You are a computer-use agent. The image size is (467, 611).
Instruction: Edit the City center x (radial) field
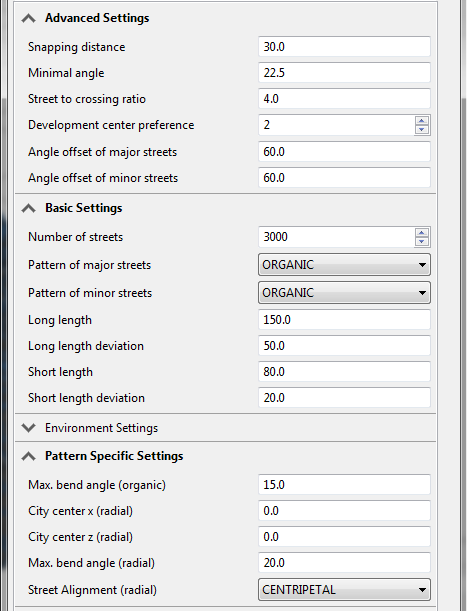pos(344,511)
